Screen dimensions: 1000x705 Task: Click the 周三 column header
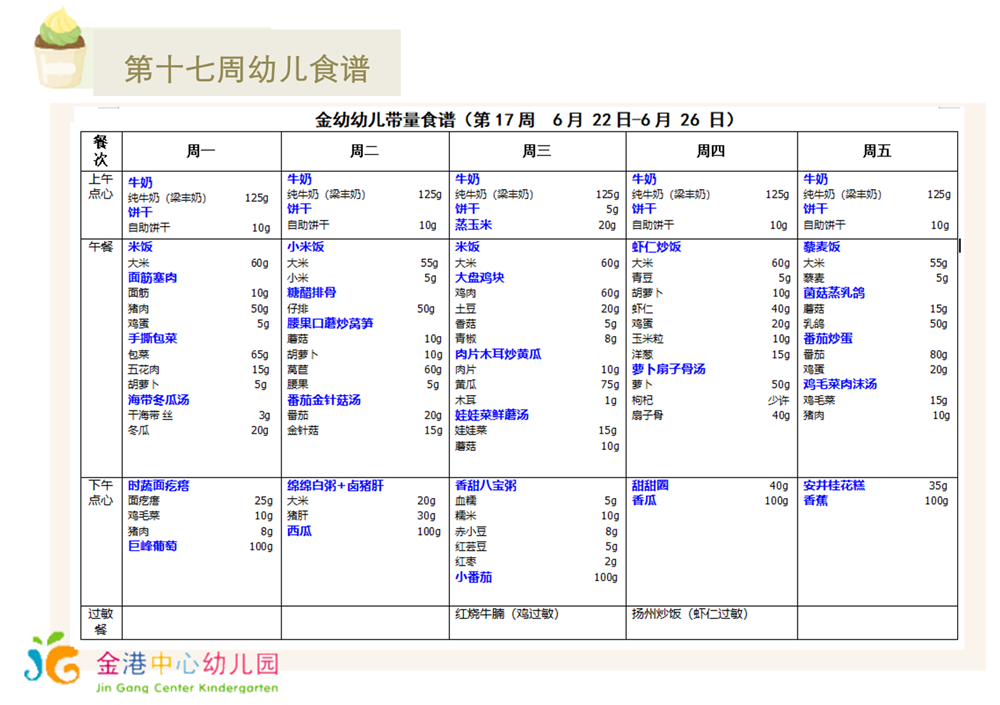(x=537, y=151)
